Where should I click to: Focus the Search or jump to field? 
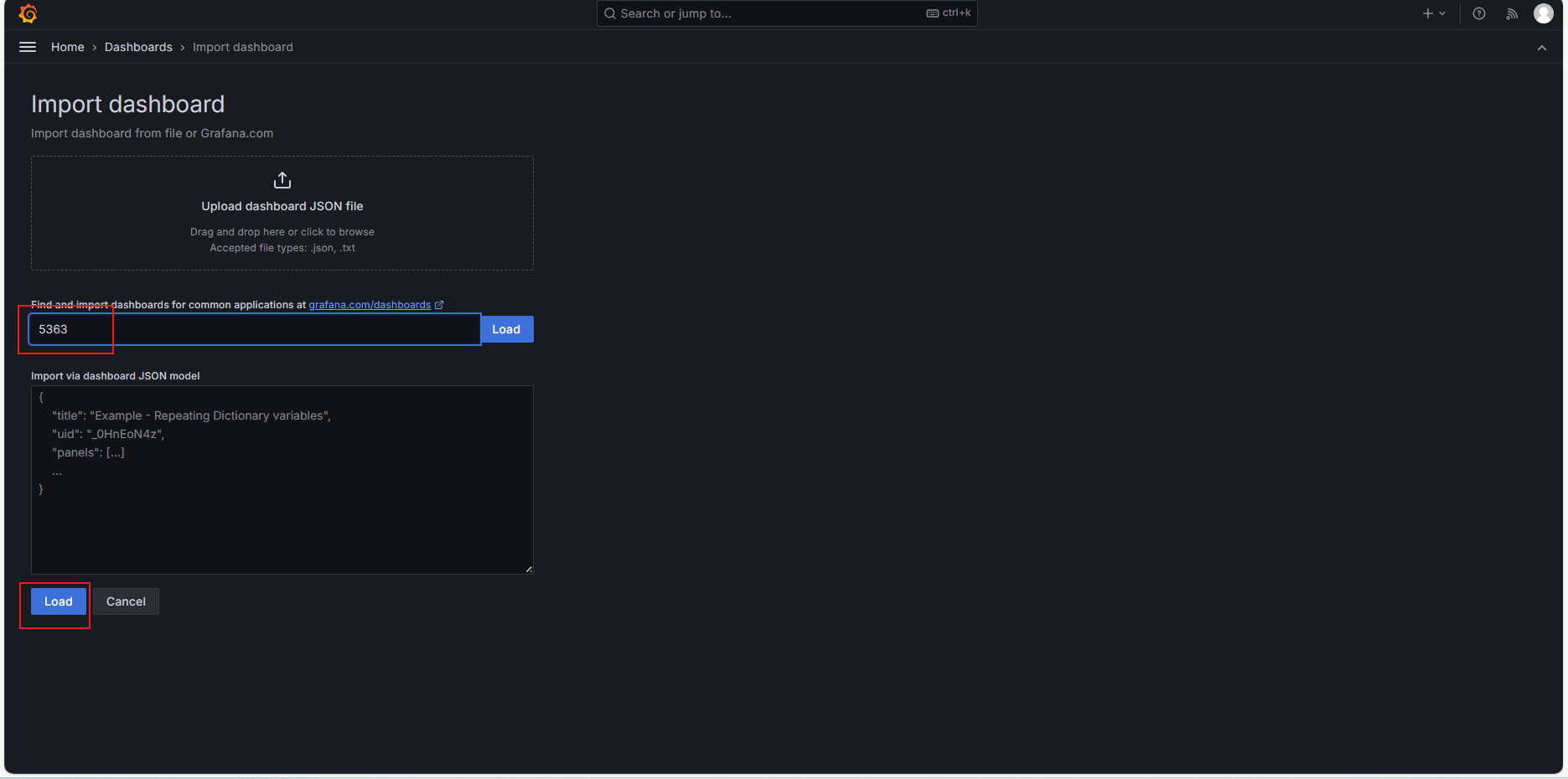tap(787, 13)
